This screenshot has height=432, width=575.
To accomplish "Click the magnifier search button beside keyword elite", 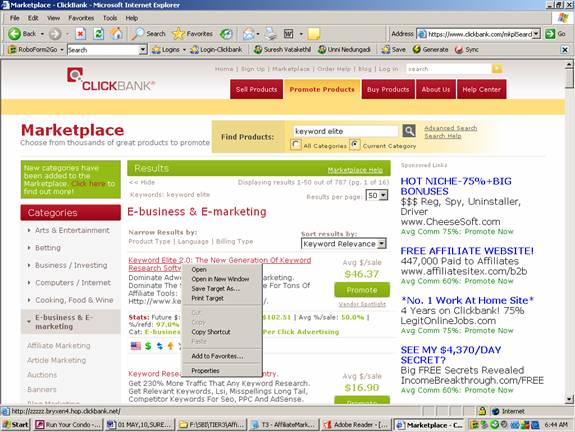I will pyautogui.click(x=409, y=131).
